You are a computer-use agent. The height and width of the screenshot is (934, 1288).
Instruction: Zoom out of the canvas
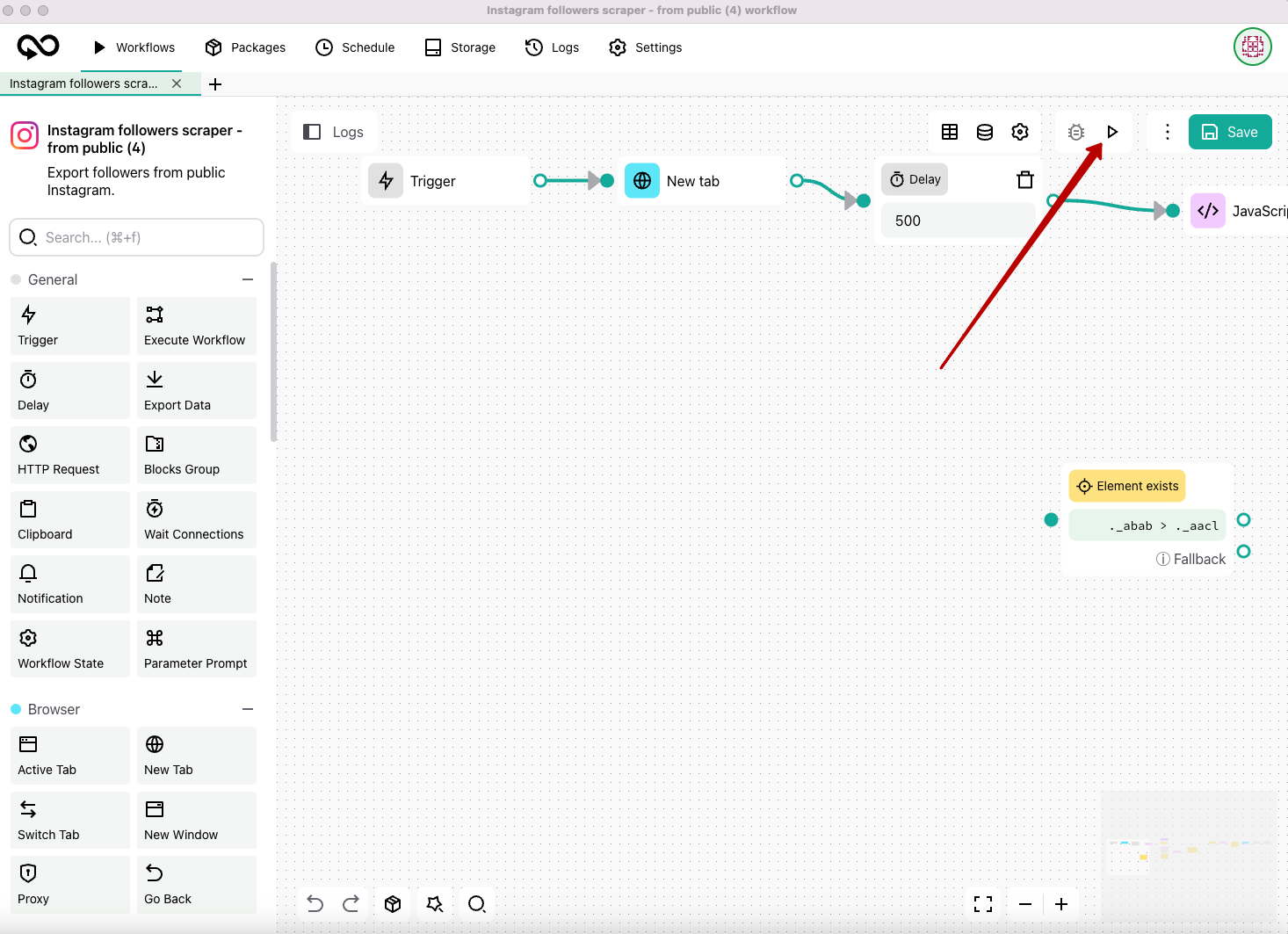[1025, 904]
